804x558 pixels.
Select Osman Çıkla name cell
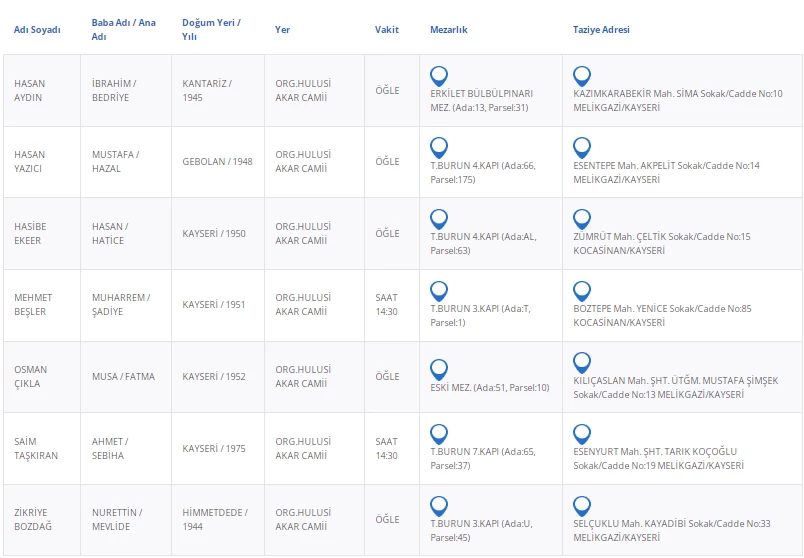(x=30, y=376)
